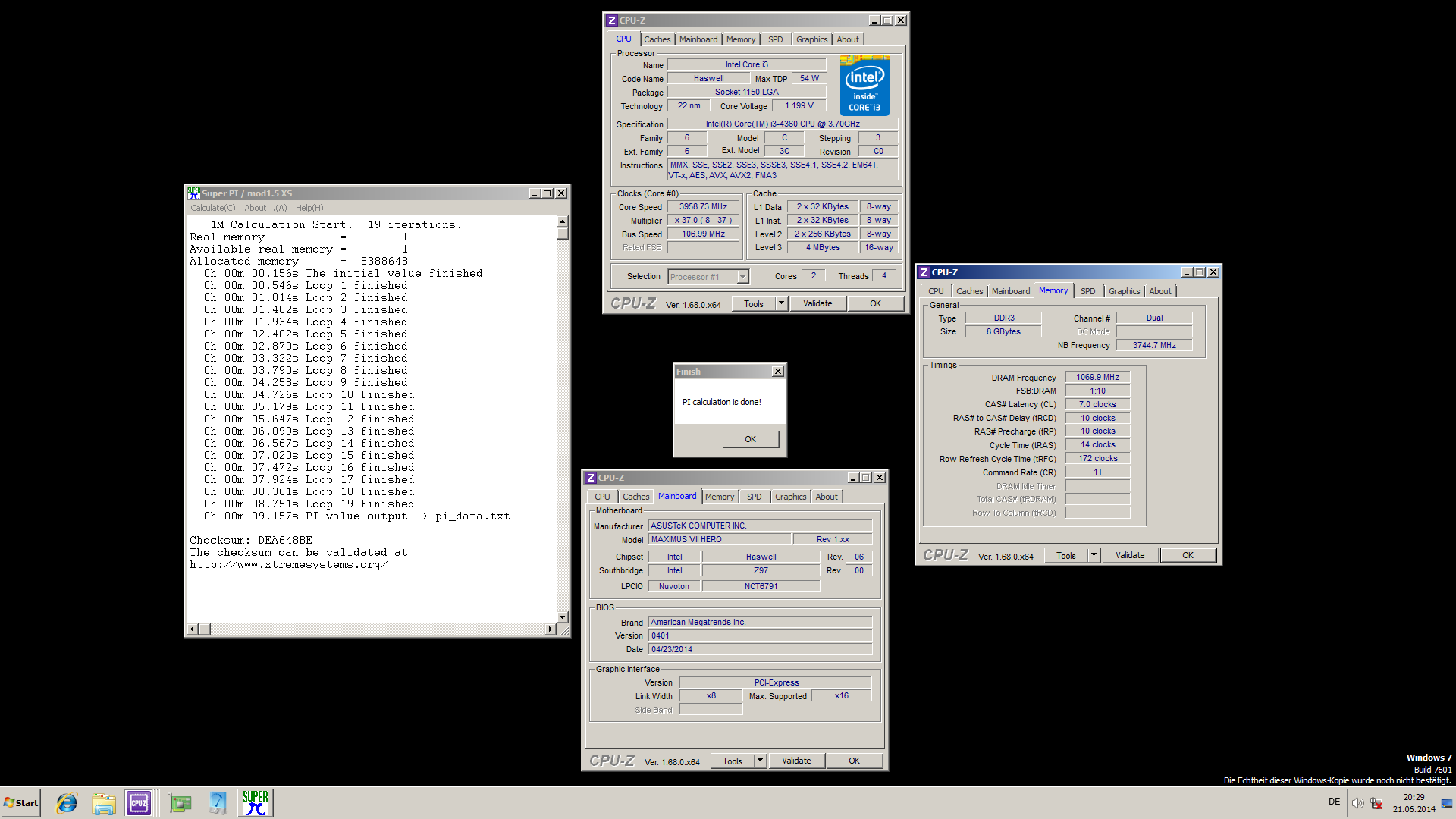This screenshot has height=819, width=1456.
Task: Minimize the CPU-Z Memory window
Action: click(x=1187, y=272)
